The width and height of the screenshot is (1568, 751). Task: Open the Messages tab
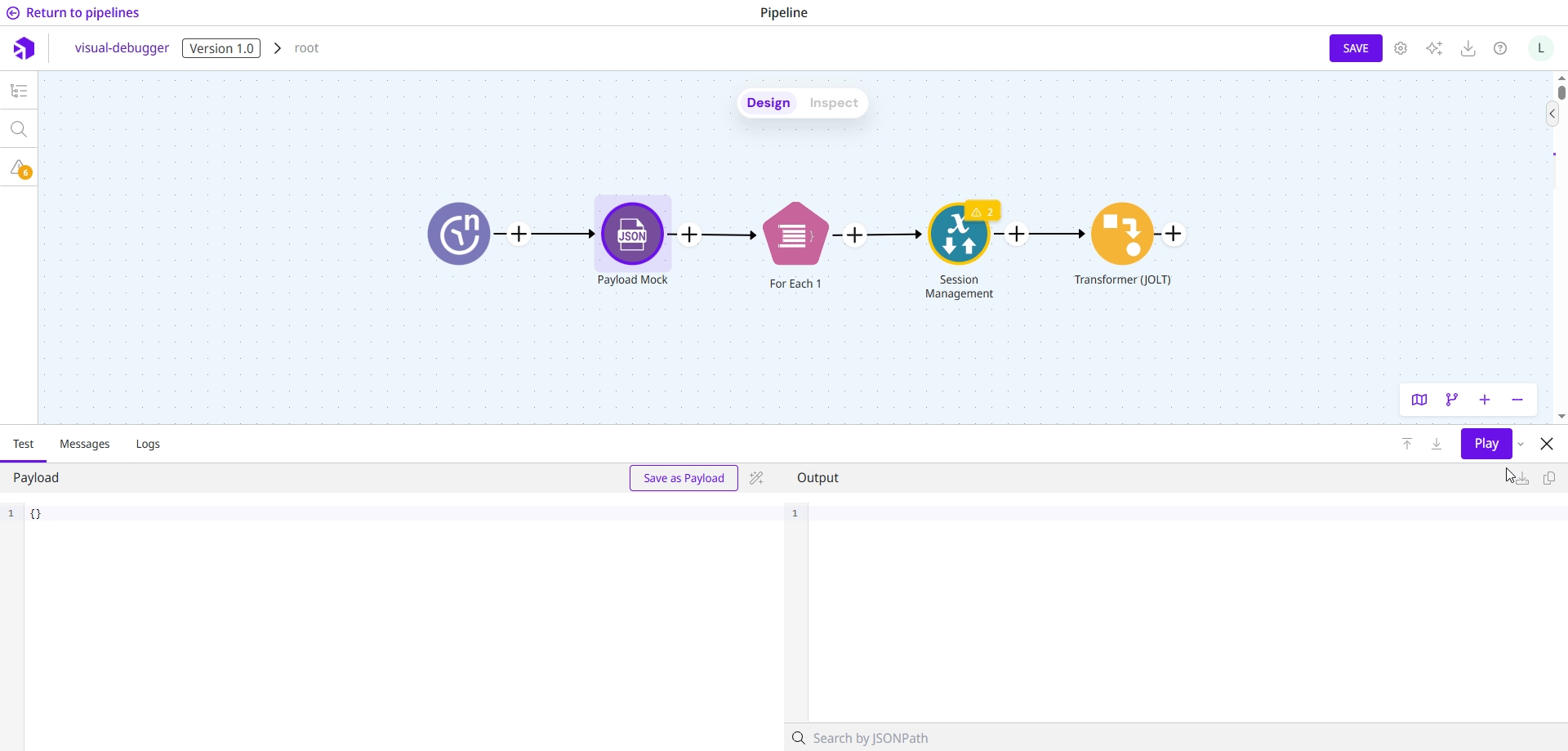[x=85, y=444]
